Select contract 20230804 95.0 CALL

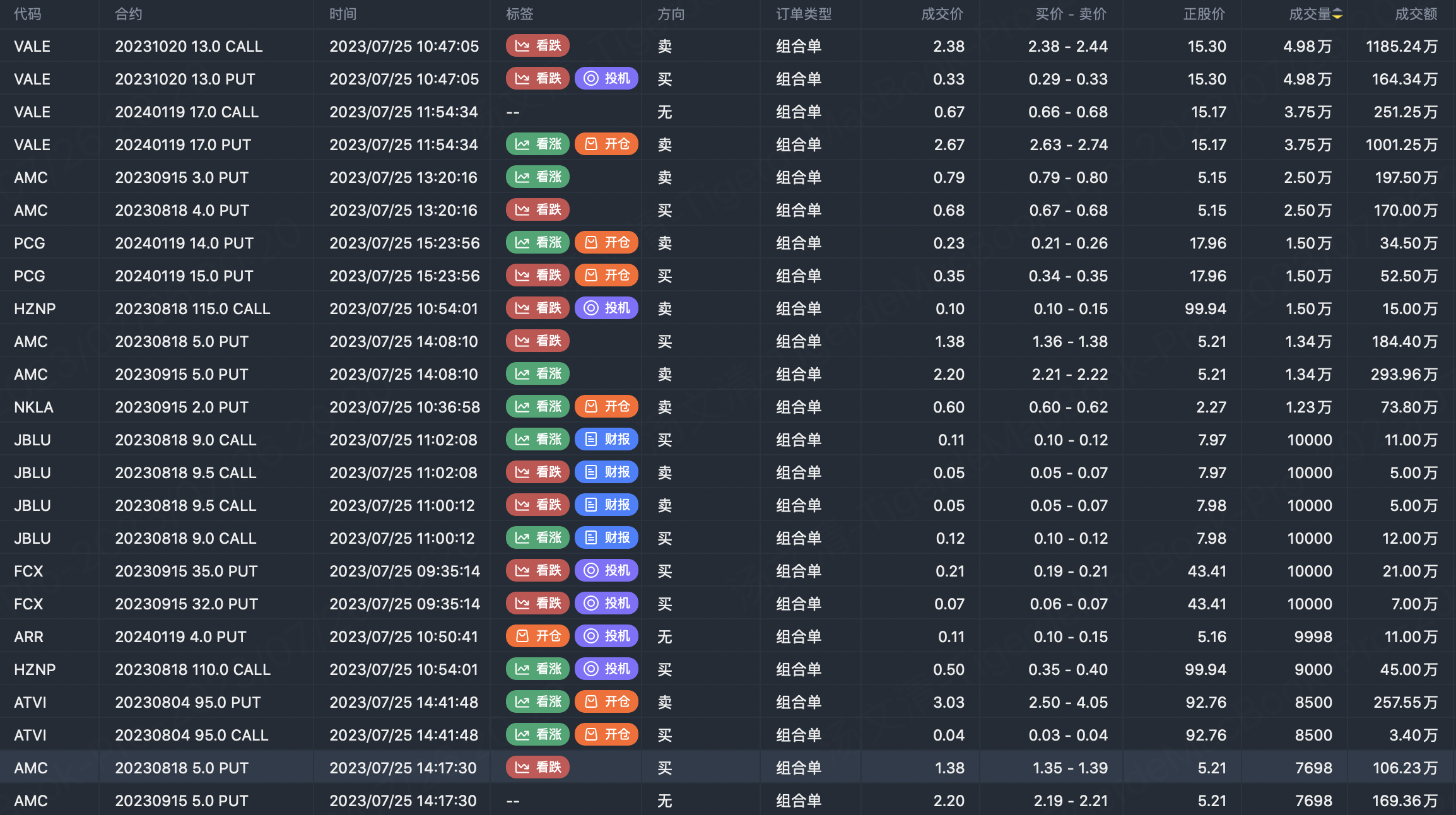click(x=192, y=735)
